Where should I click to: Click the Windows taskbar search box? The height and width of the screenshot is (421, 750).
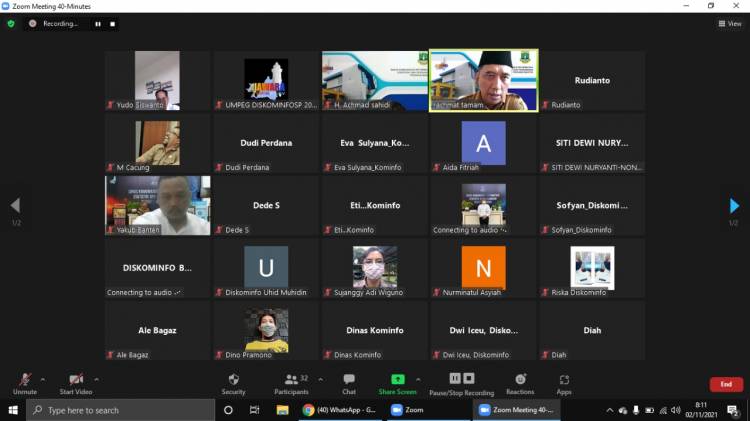pos(120,410)
